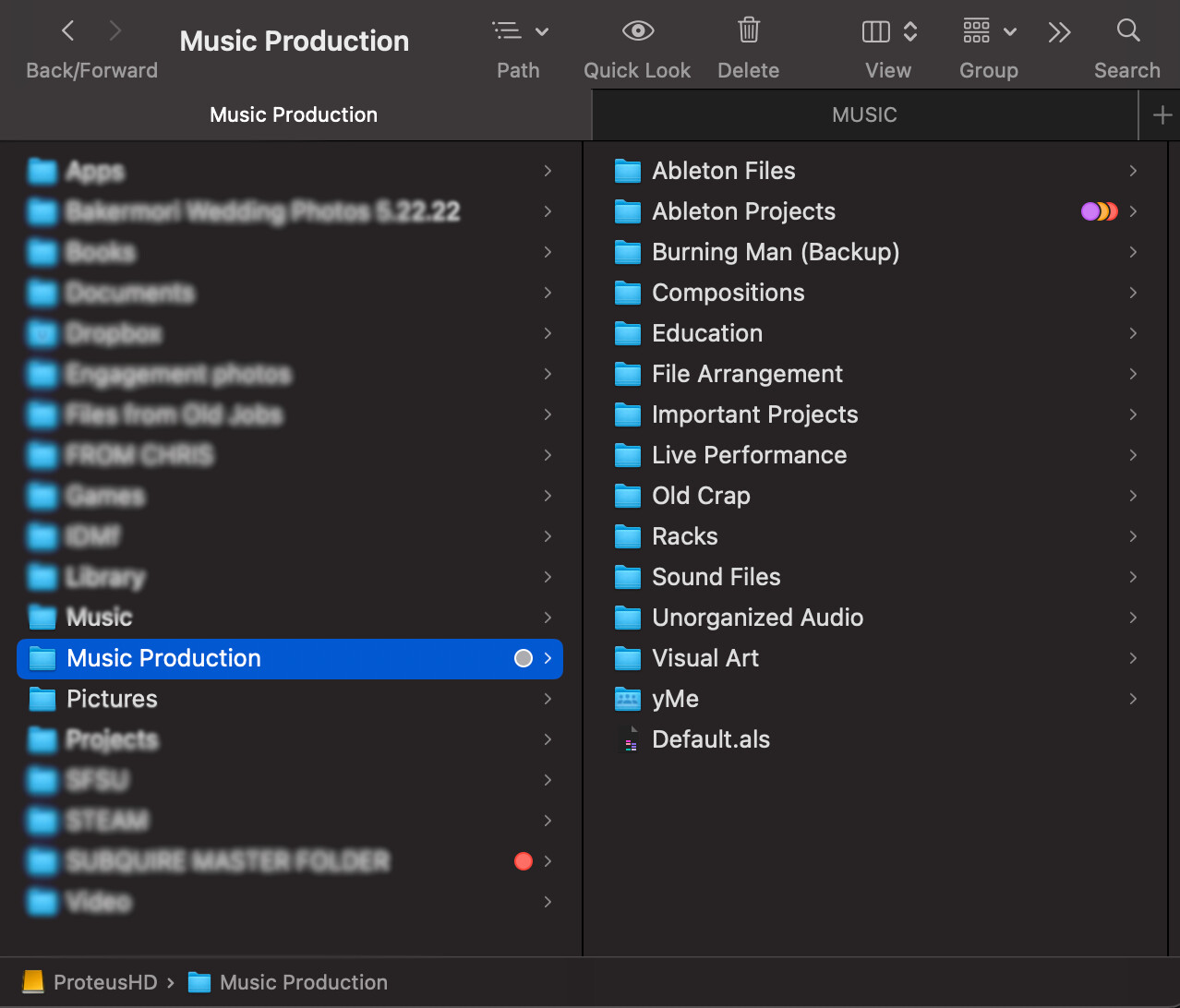Viewport: 1180px width, 1008px height.
Task: Select the Compositions folder name
Action: (728, 293)
